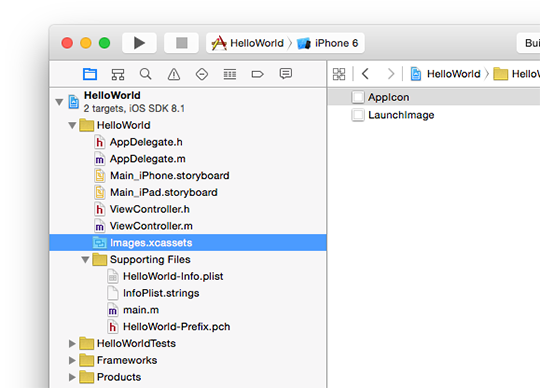
Task: Open the Test navigator diamond icon
Action: coord(202,74)
